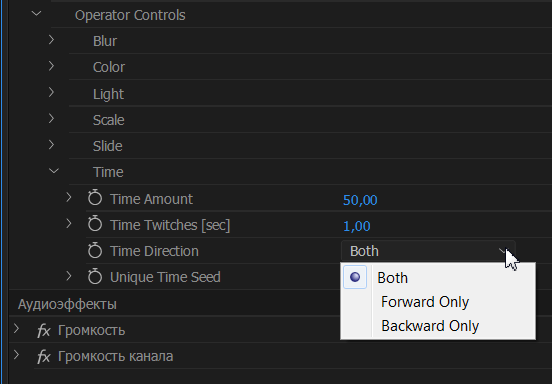Toggle the Time Amount animation stopwatch
The width and height of the screenshot is (552, 384).
coord(95,198)
